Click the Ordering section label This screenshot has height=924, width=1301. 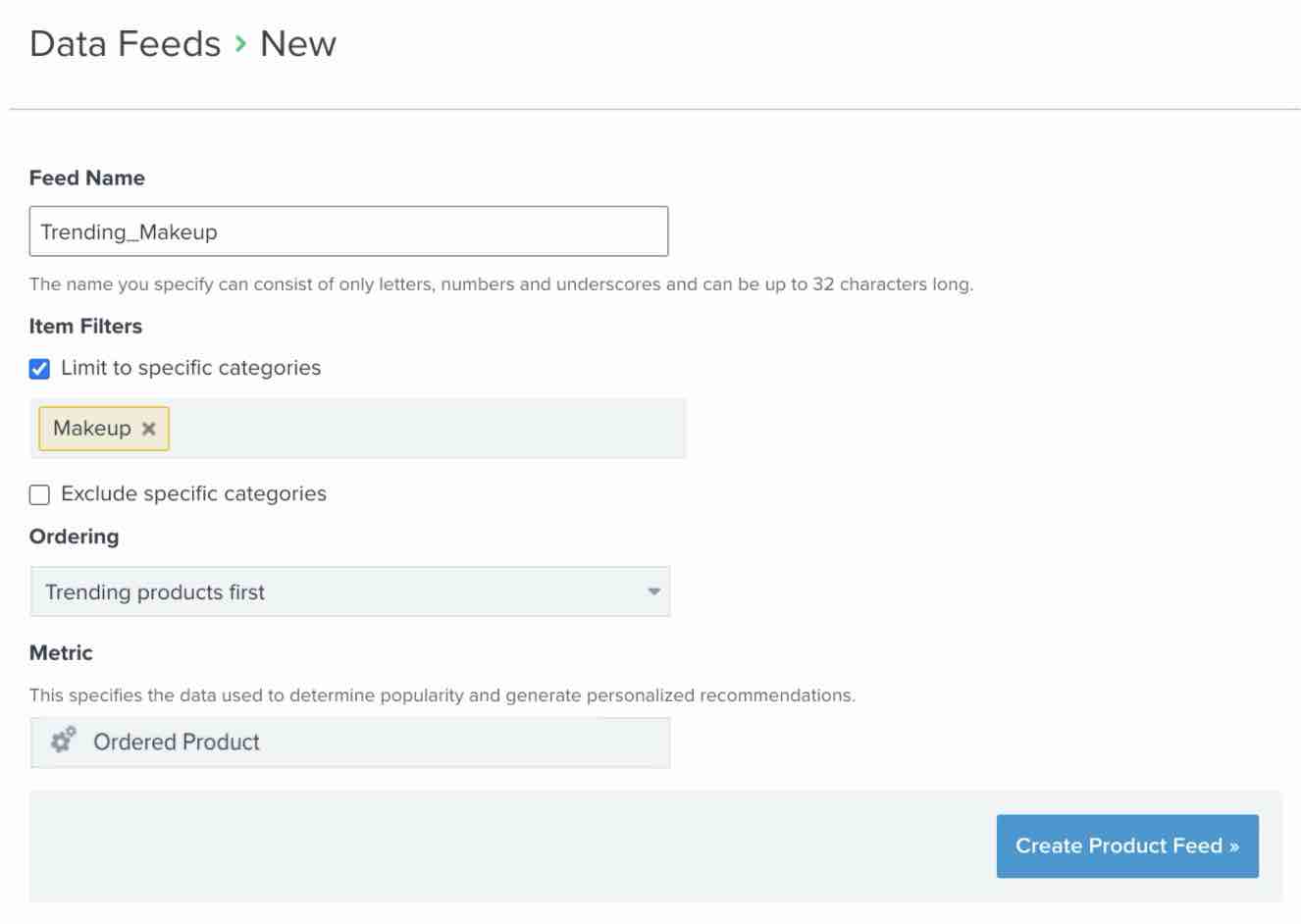75,537
